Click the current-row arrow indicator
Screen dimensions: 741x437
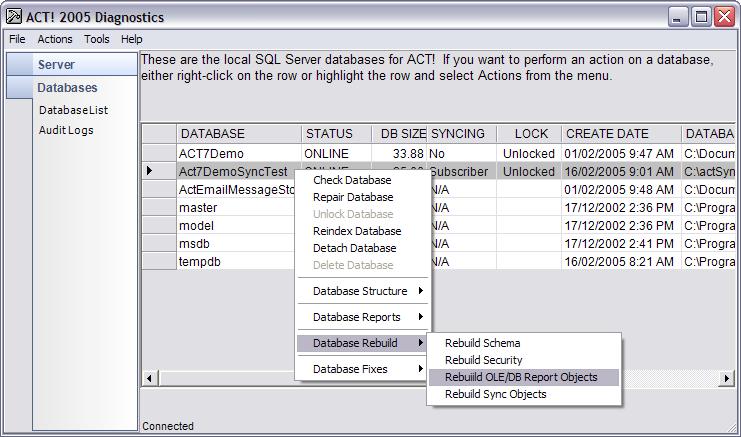149,171
